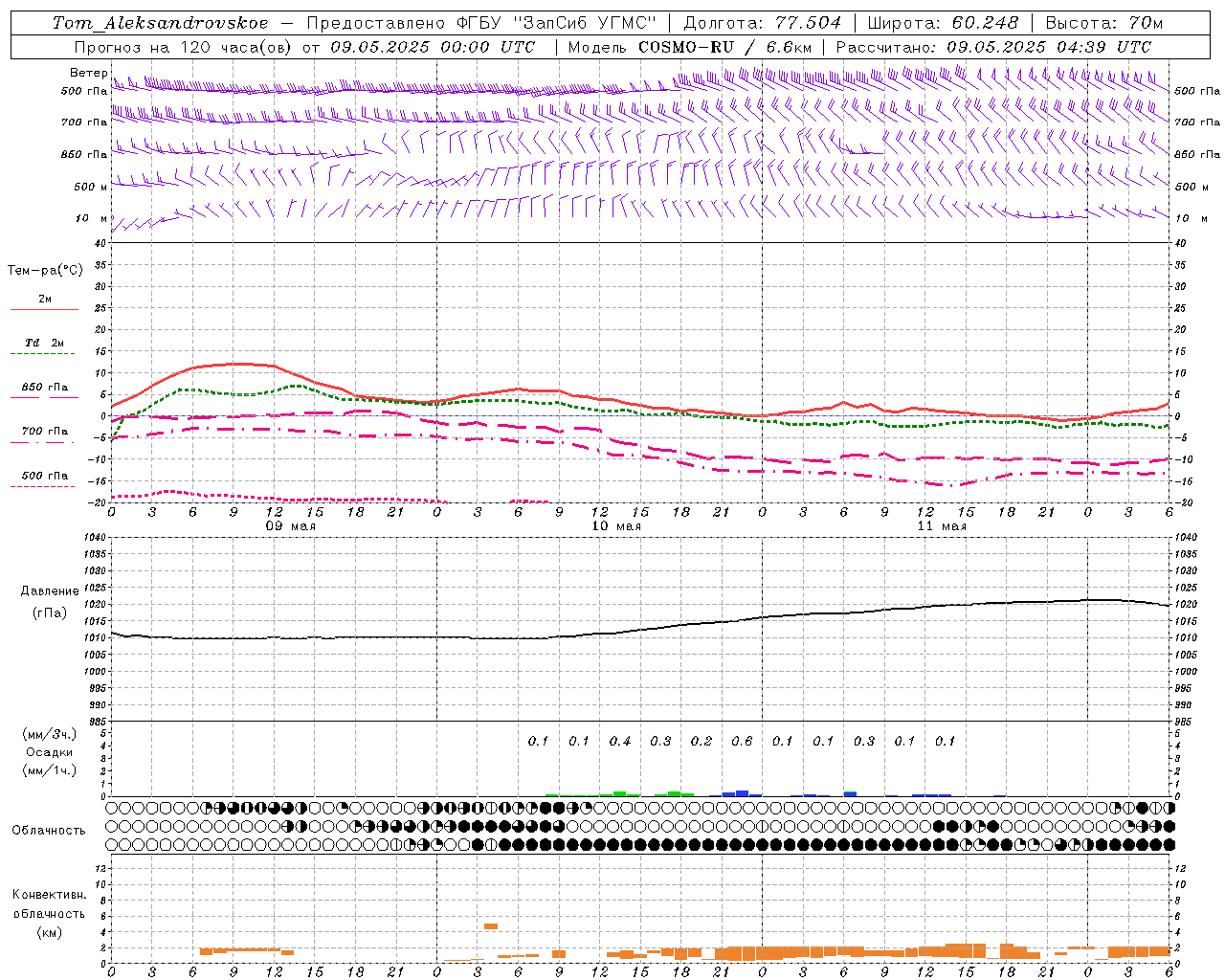Screen dimensions: 1225x980
Task: Click the Осадки precipitation label
Action: [x=50, y=752]
